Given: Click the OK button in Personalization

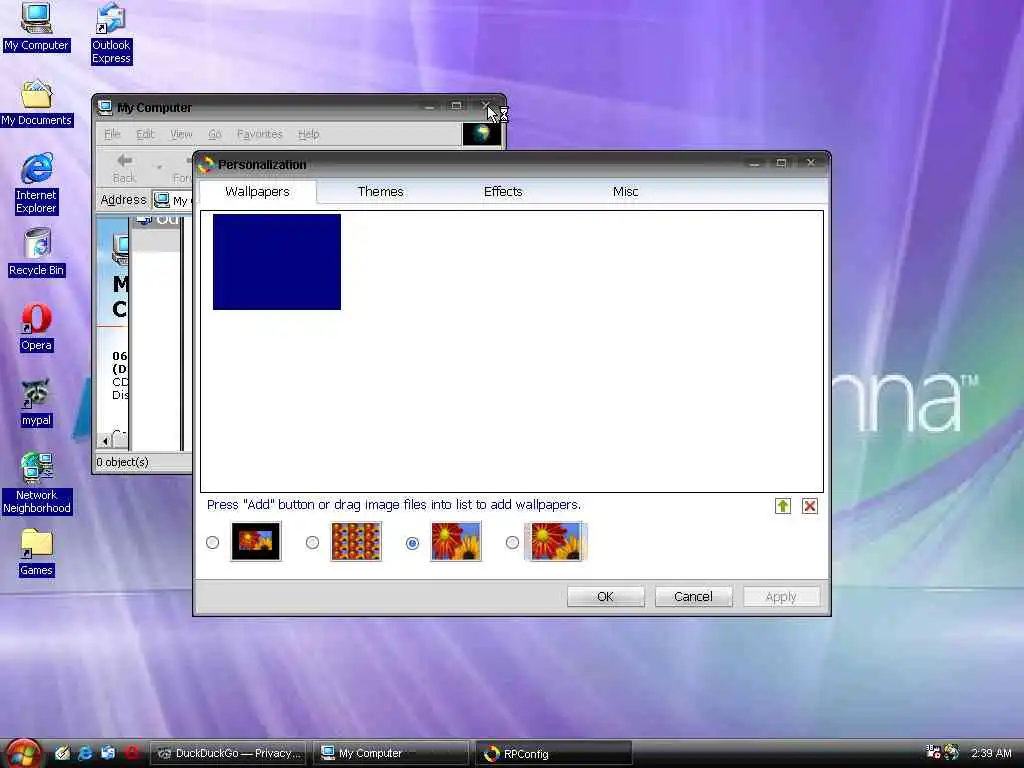Looking at the screenshot, I should point(605,596).
